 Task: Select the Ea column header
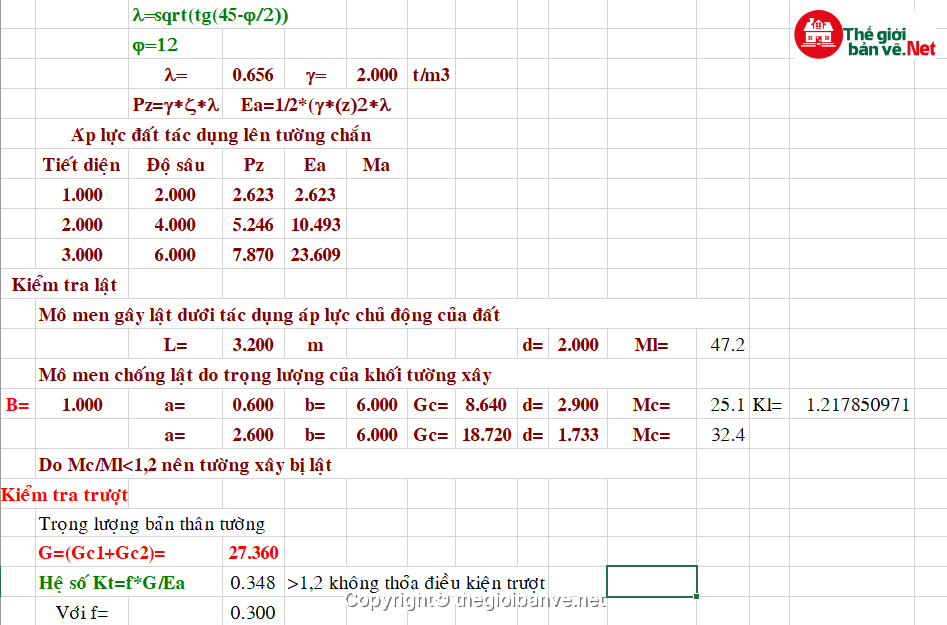315,165
